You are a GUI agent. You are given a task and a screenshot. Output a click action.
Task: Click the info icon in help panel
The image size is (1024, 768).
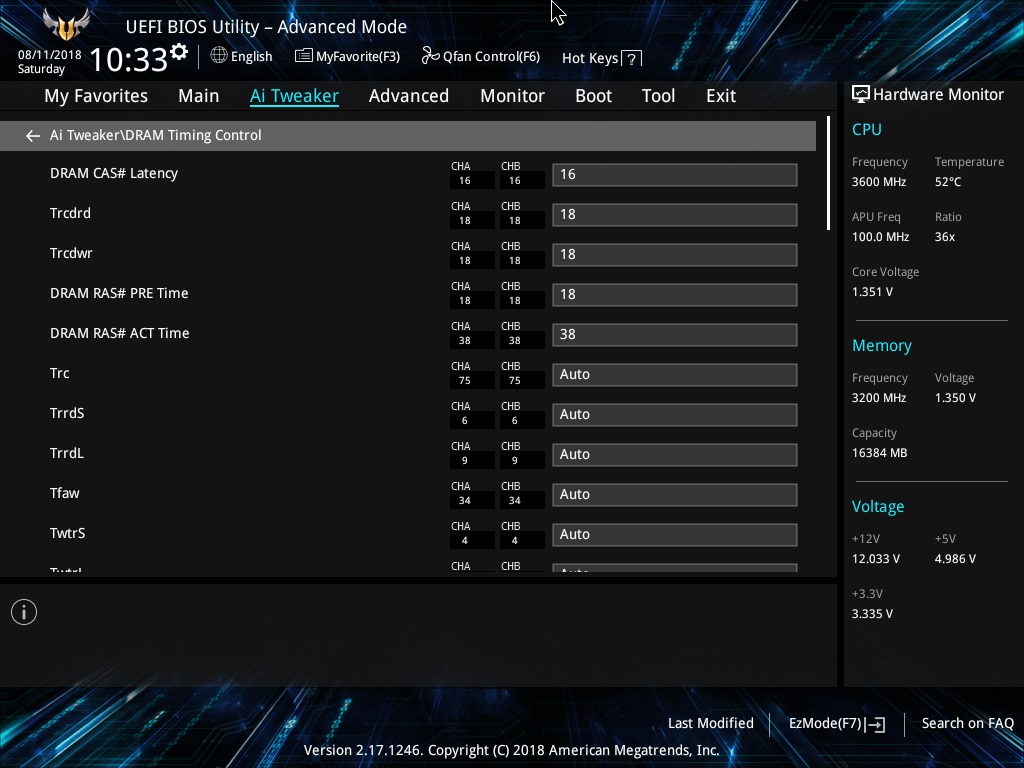pyautogui.click(x=24, y=612)
